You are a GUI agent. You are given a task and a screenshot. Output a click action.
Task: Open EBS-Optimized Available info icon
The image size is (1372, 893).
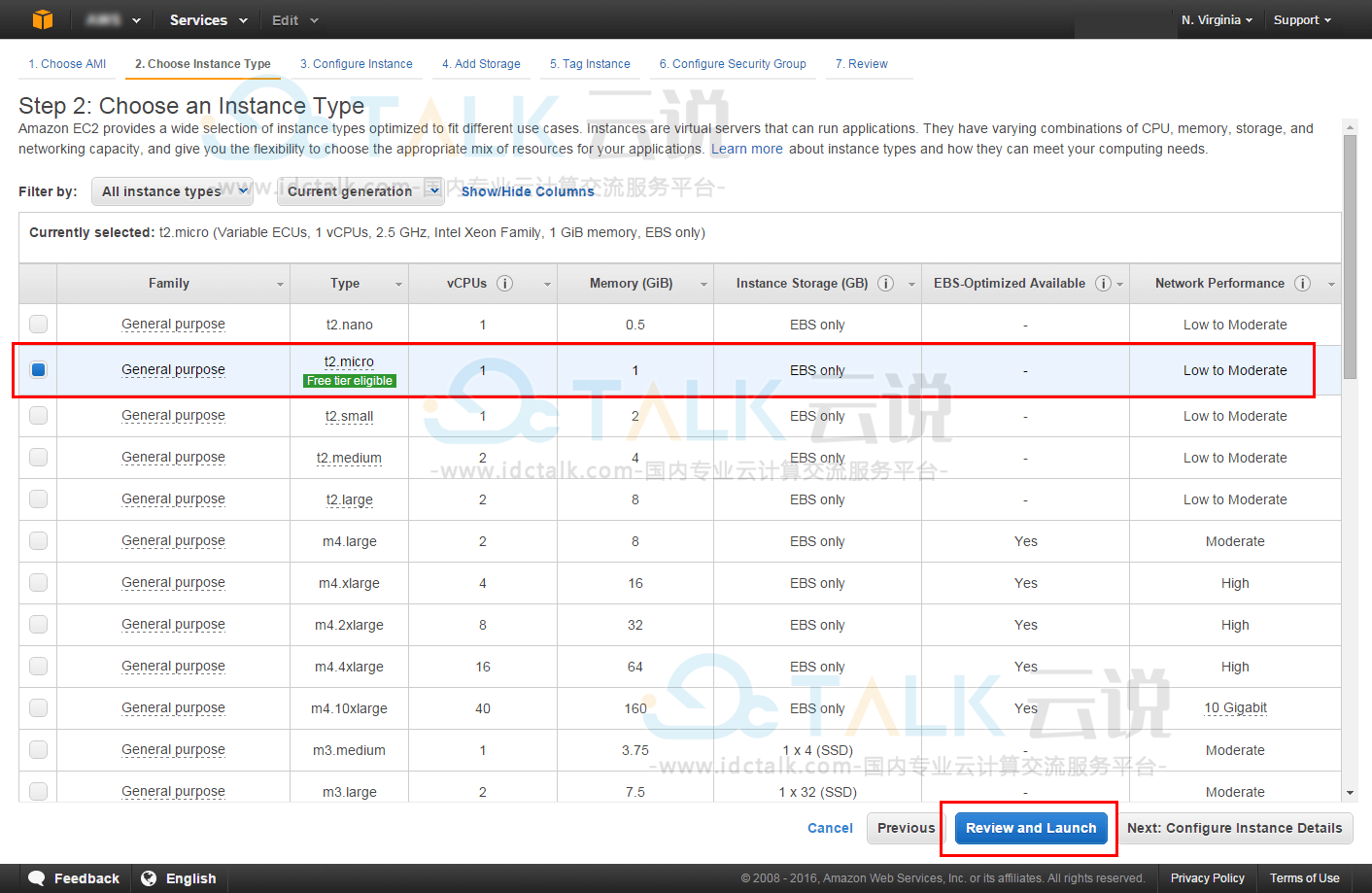(1103, 283)
